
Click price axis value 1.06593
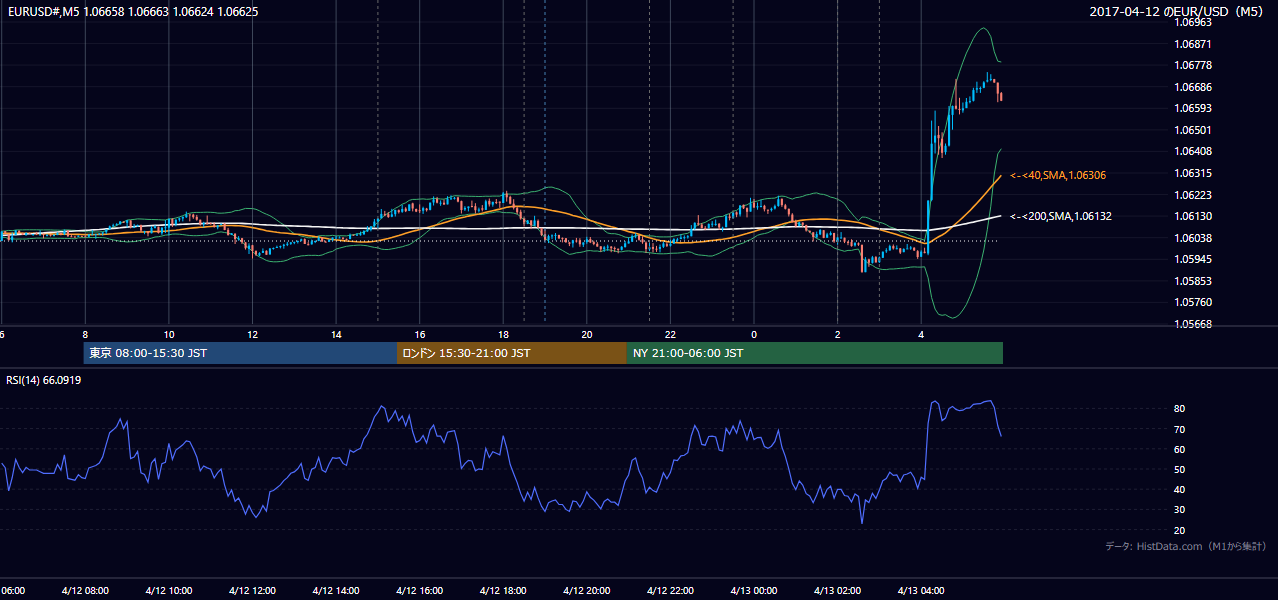tap(1192, 108)
